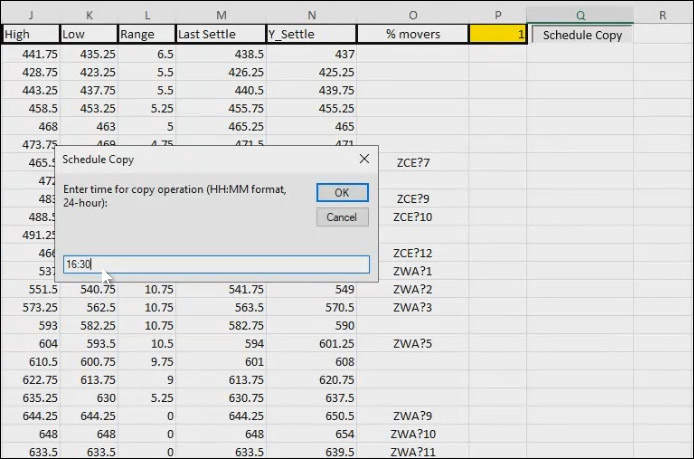The width and height of the screenshot is (694, 459).
Task: Select column P header
Action: click(x=497, y=15)
